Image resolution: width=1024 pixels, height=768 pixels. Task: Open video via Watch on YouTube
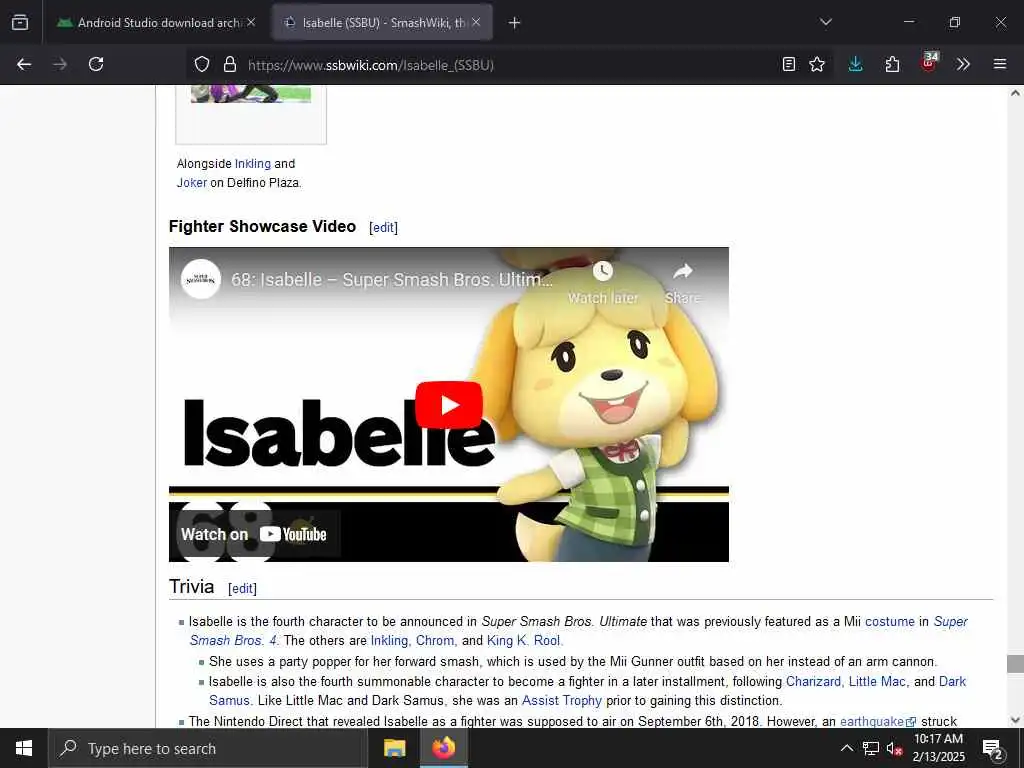tap(254, 534)
